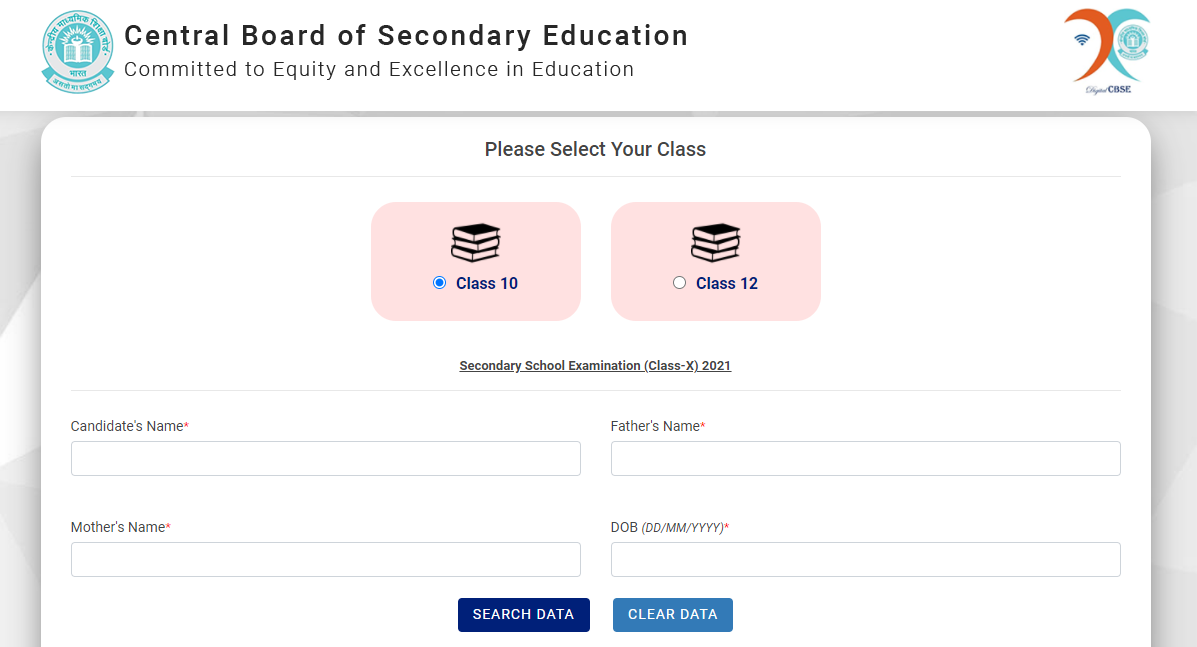1197x647 pixels.
Task: Click the DOB (DD/MM/YYYY) field label
Action: point(669,527)
